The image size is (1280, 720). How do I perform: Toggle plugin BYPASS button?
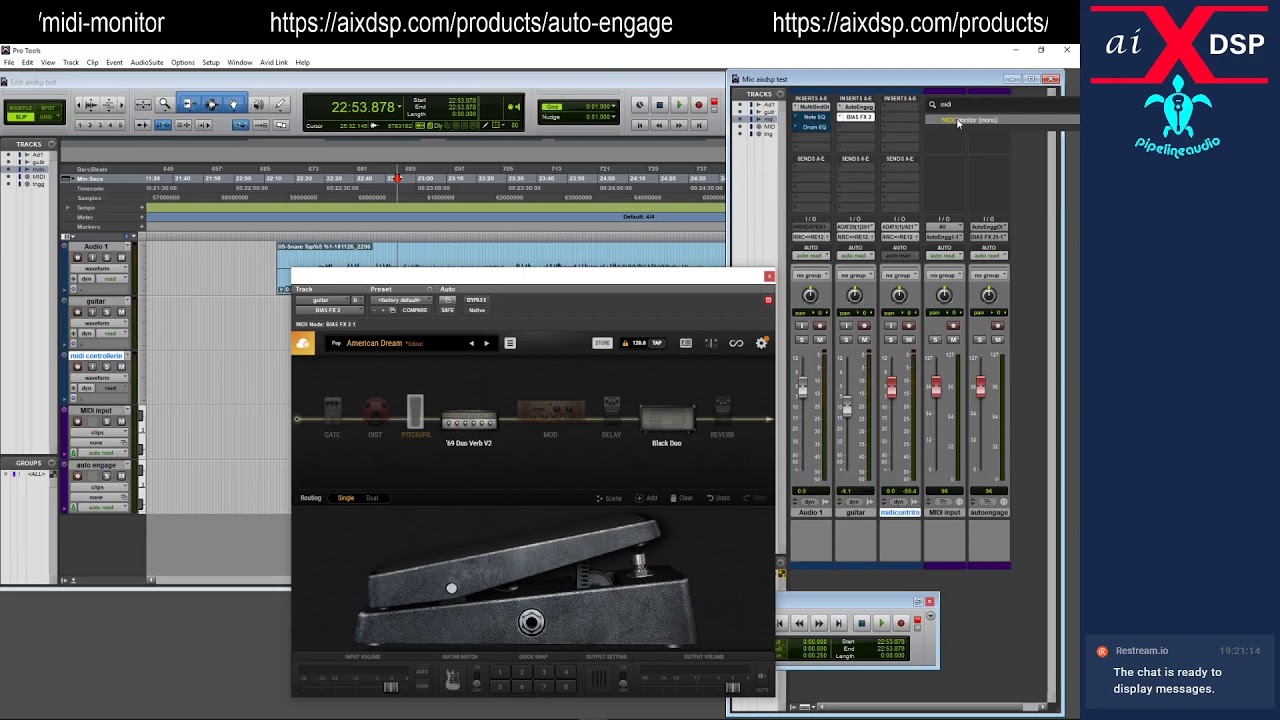click(x=476, y=300)
